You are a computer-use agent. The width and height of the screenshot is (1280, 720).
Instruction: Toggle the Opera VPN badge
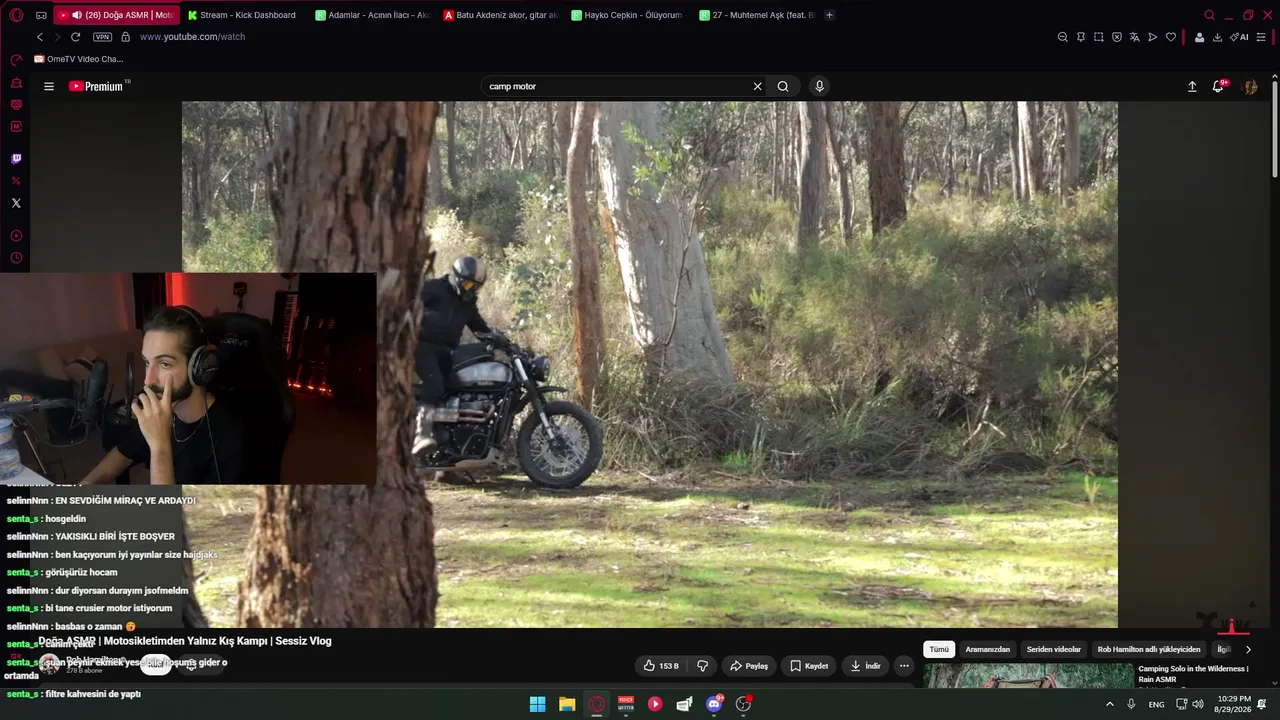point(102,37)
